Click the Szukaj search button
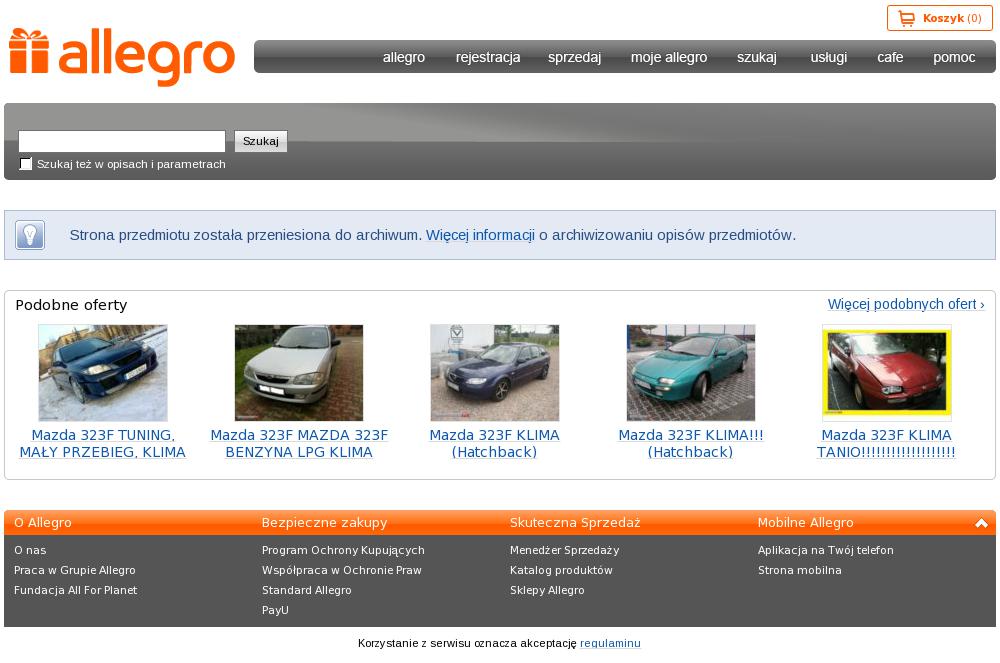 (x=261, y=141)
